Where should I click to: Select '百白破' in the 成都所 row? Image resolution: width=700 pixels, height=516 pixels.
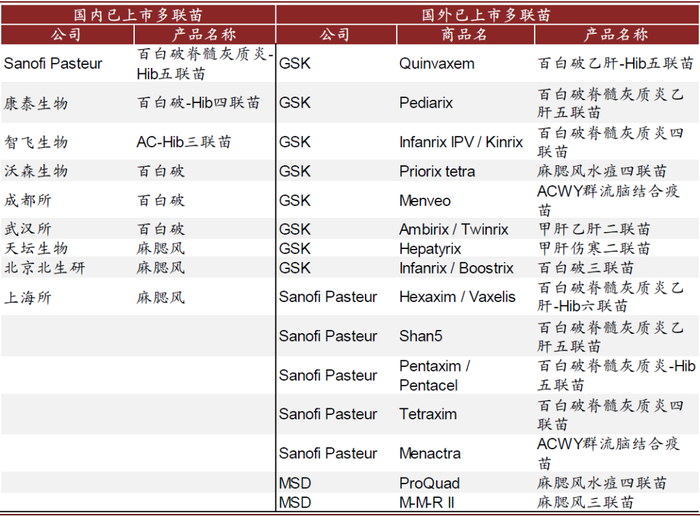point(161,200)
